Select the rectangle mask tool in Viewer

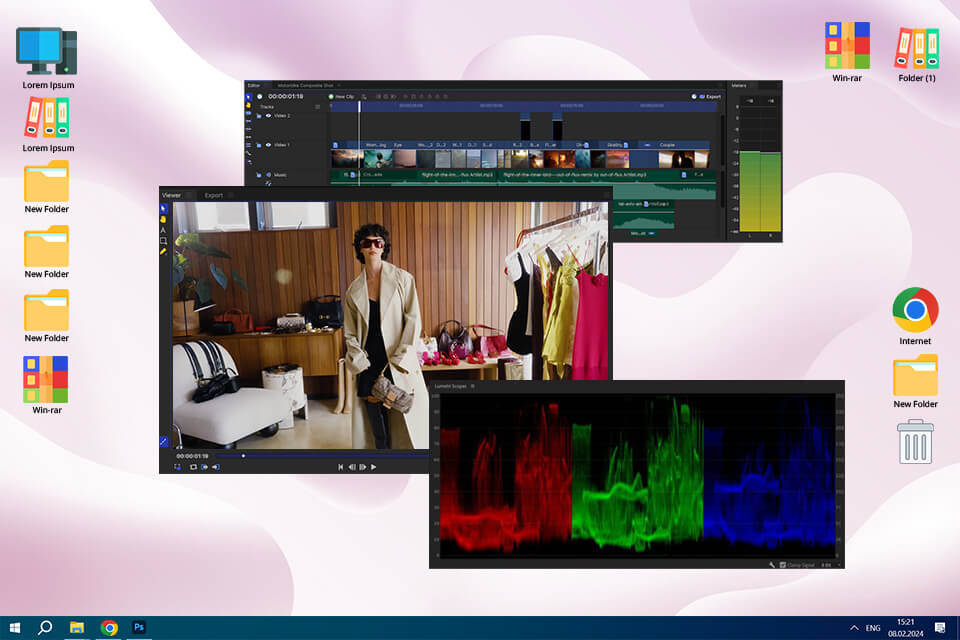click(x=163, y=241)
